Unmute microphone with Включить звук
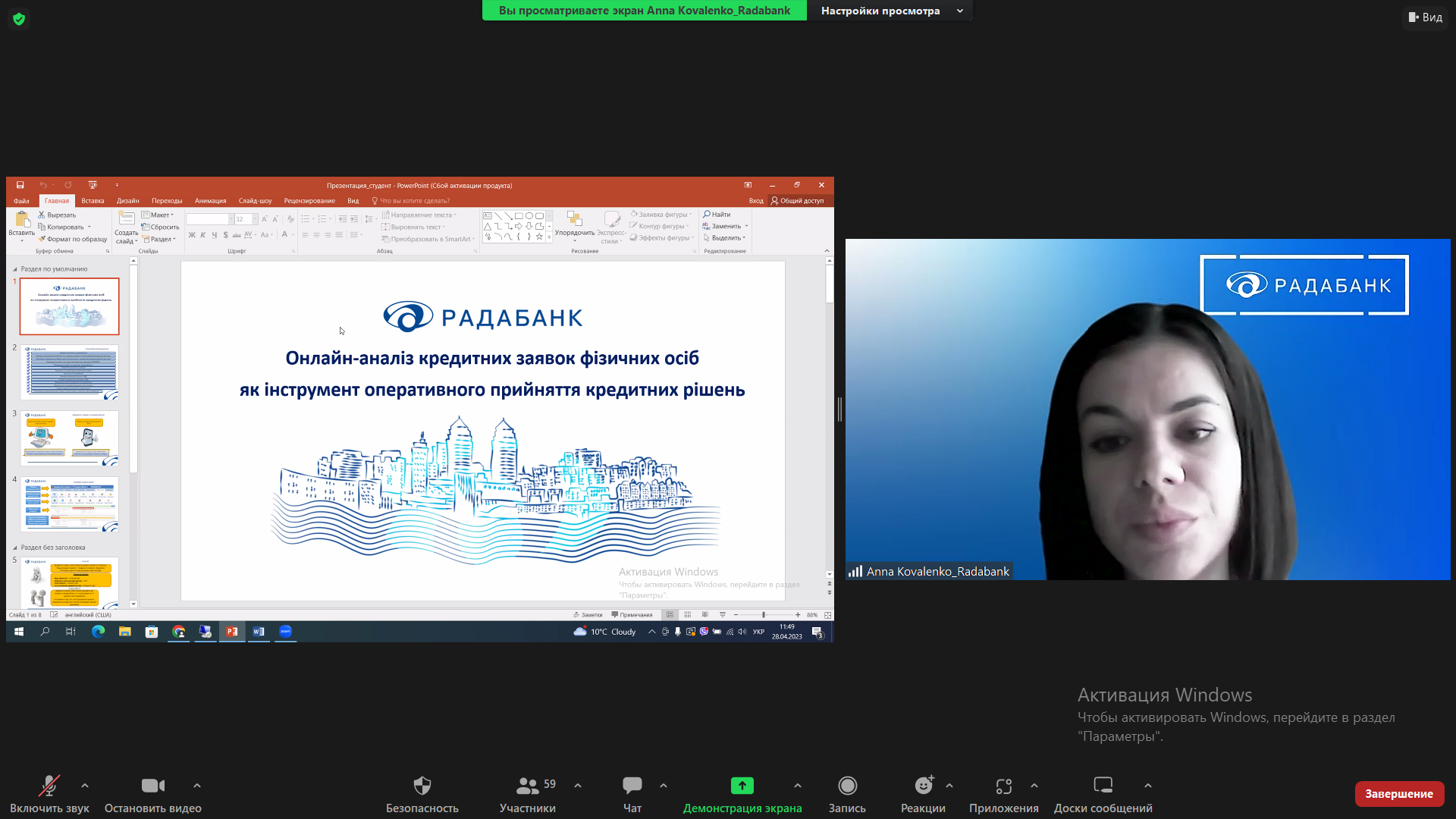The width and height of the screenshot is (1456, 819). [49, 794]
